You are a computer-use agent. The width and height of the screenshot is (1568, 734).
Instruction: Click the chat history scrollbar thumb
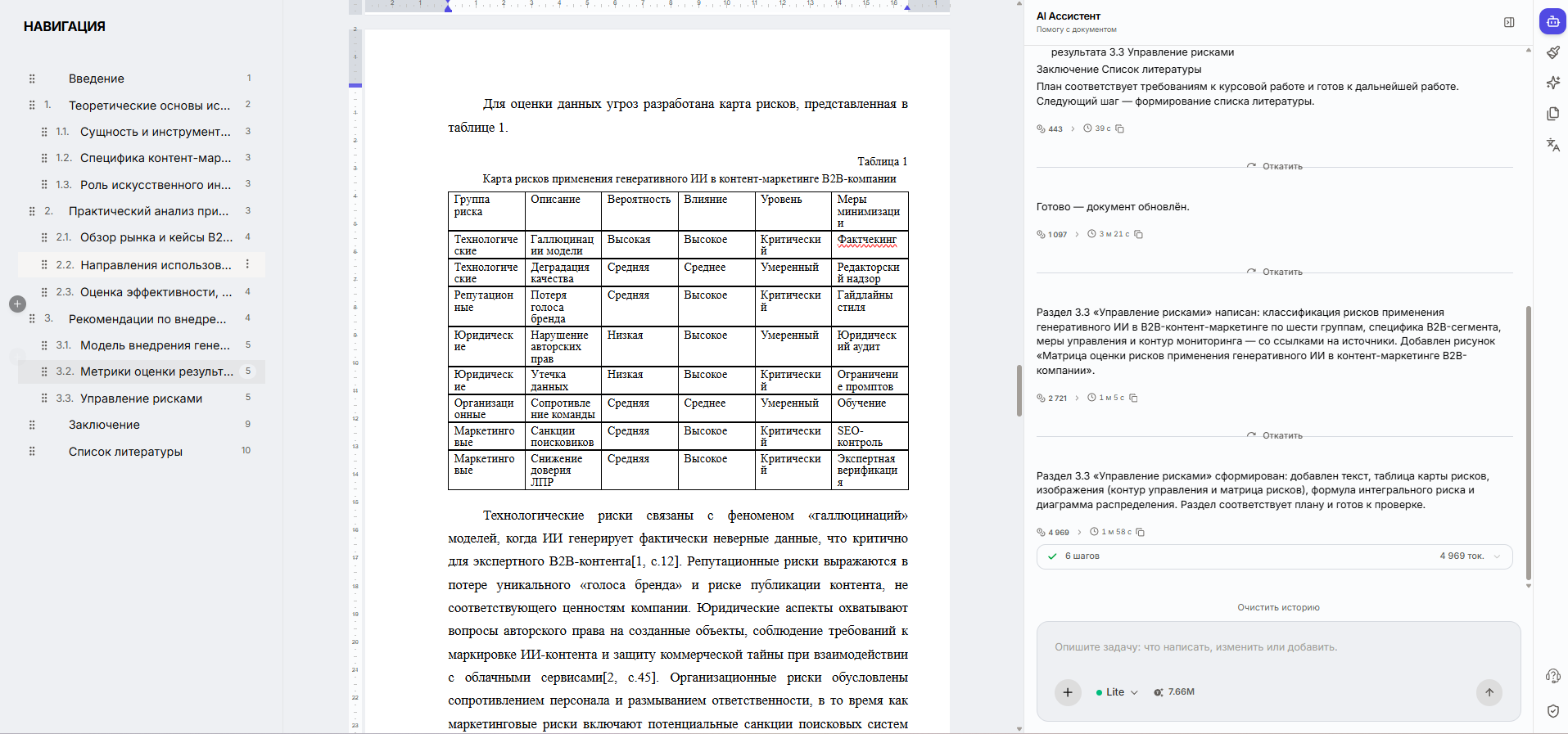1528,443
